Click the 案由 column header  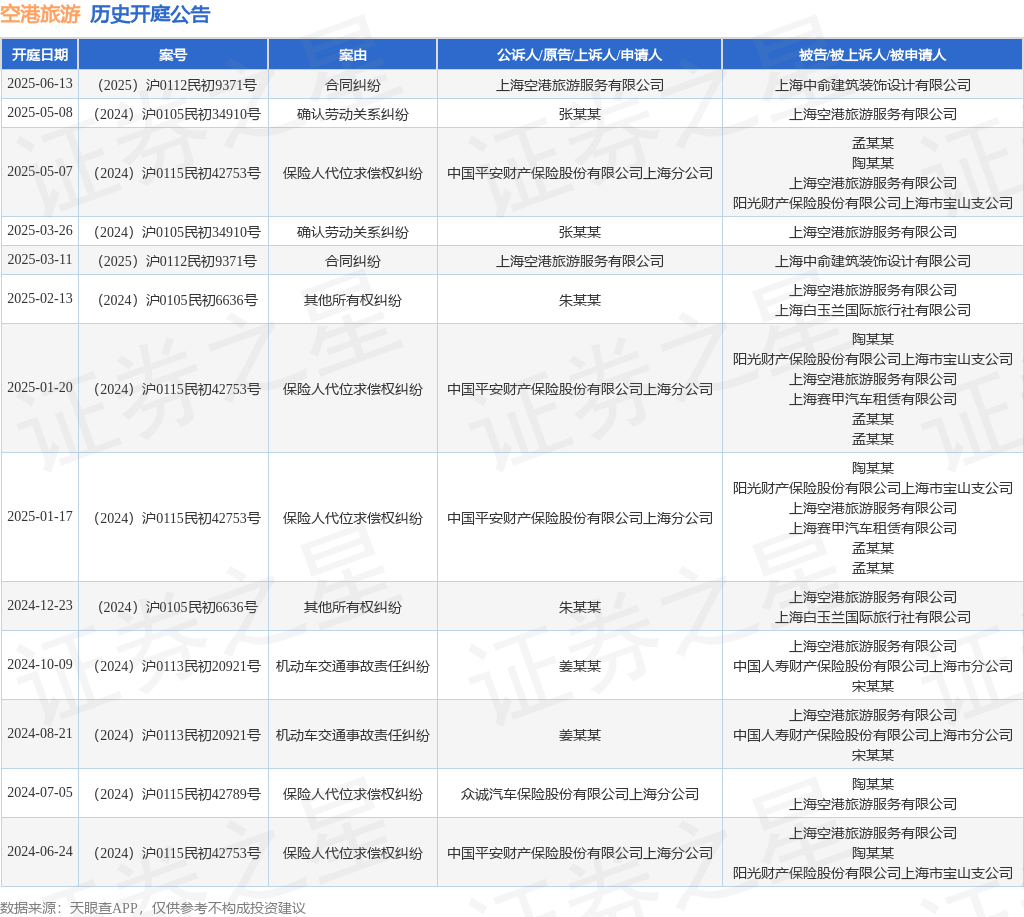[353, 55]
